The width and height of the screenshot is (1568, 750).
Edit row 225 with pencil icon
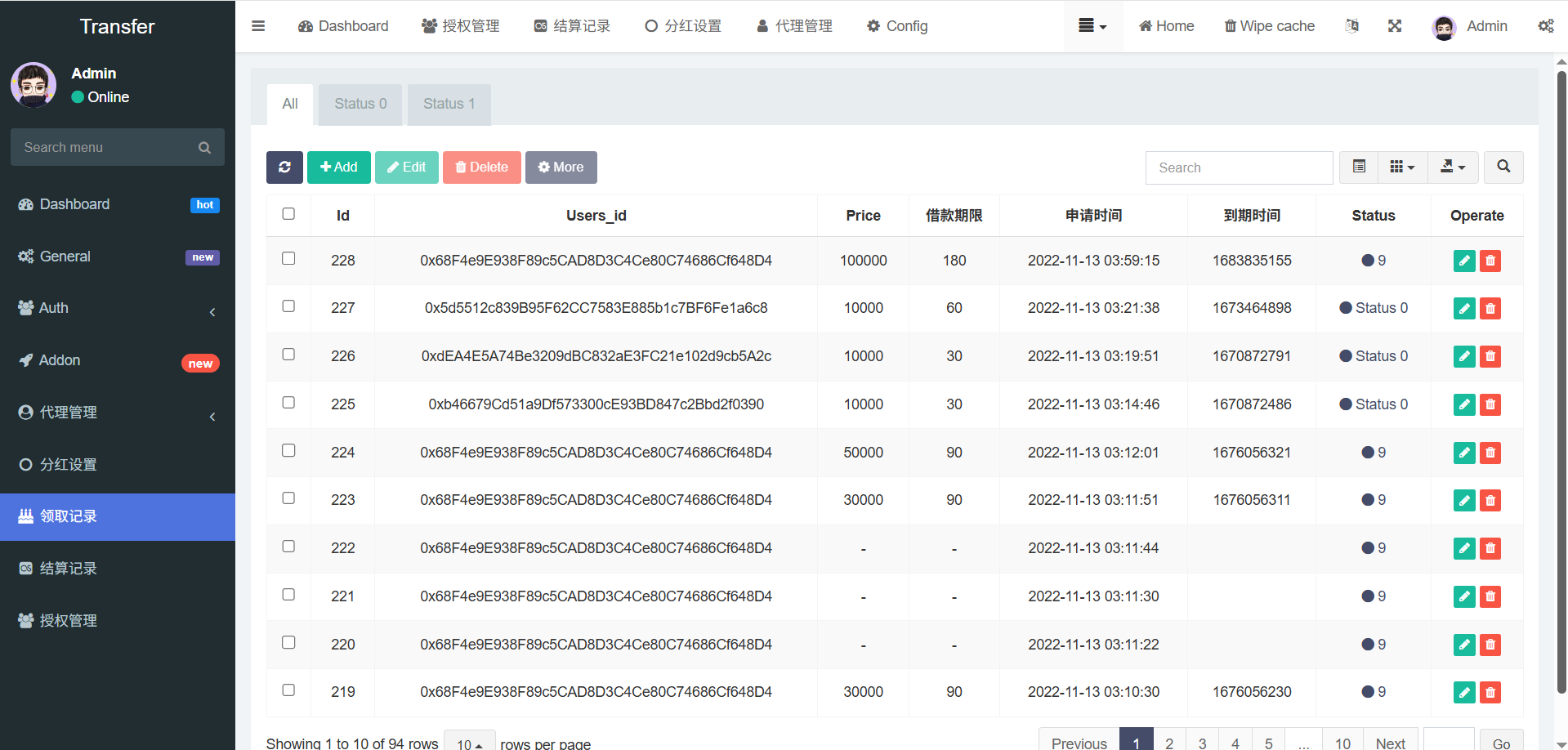pos(1464,404)
